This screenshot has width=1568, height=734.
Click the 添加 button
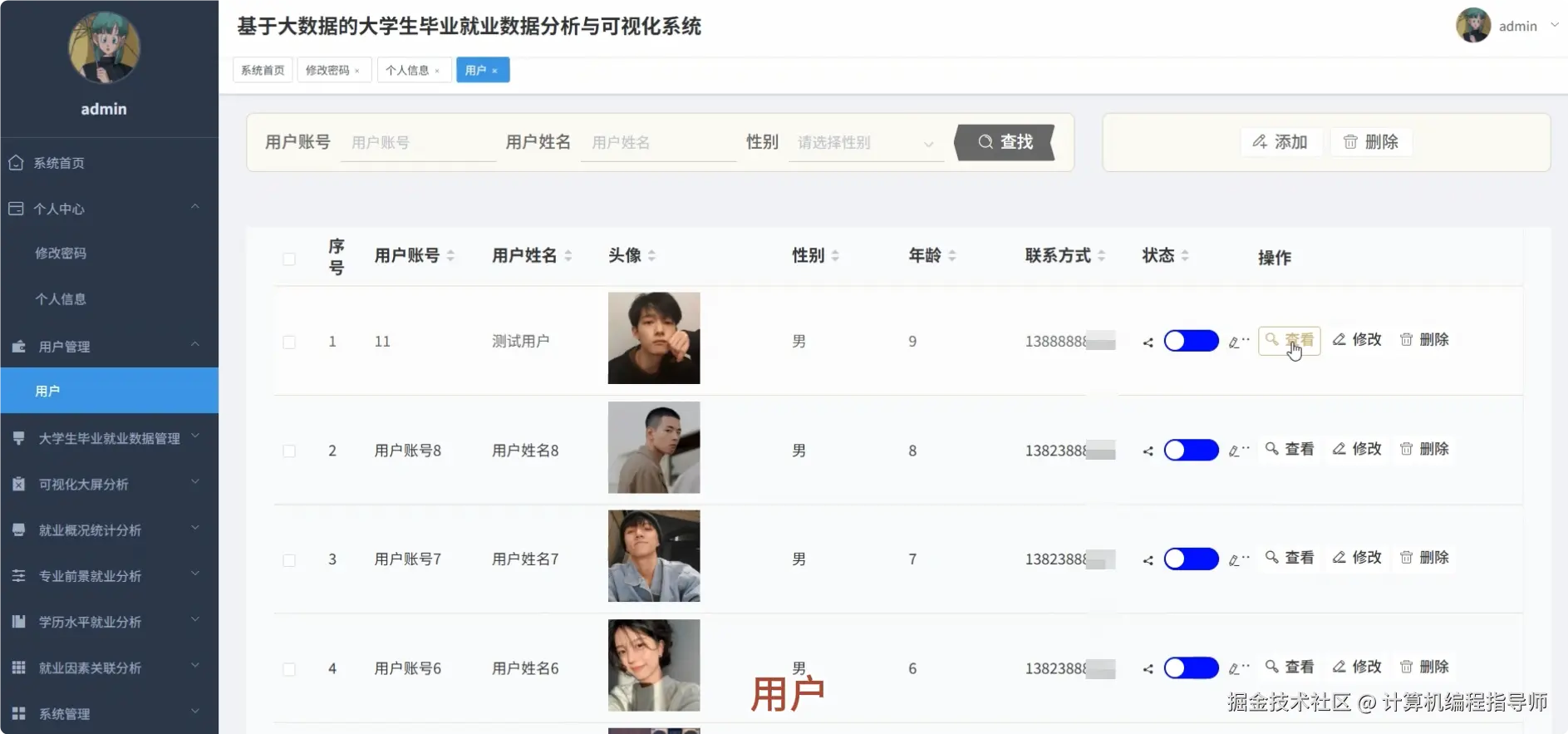click(x=1280, y=142)
